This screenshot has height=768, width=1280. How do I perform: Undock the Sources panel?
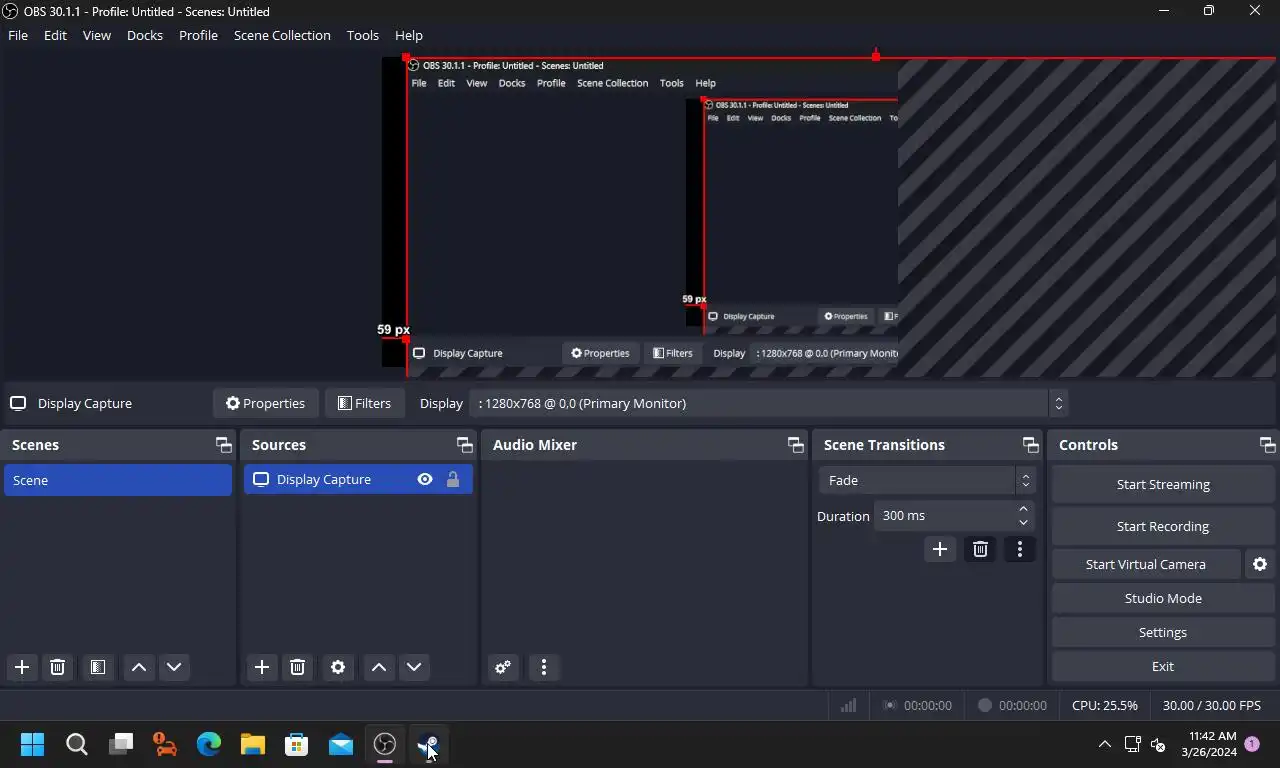point(464,445)
